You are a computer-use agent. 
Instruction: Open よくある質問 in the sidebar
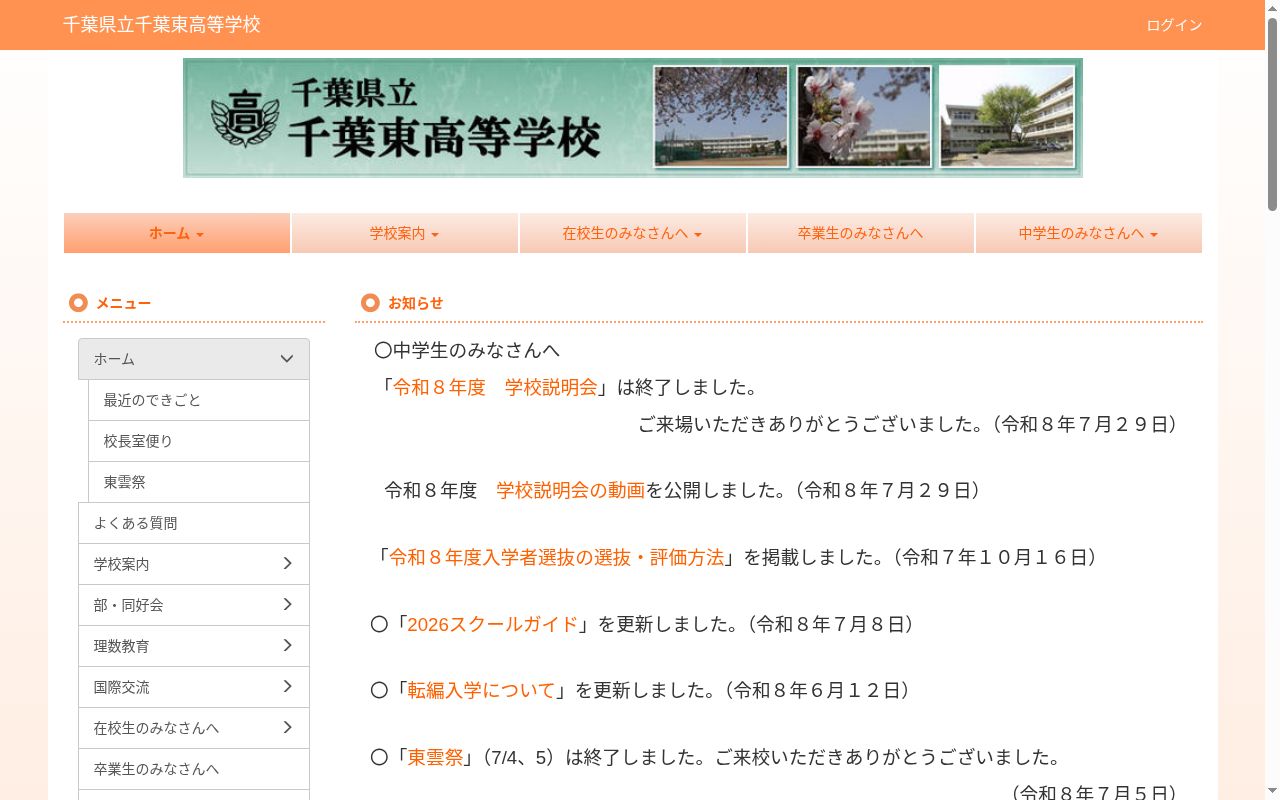tap(194, 523)
